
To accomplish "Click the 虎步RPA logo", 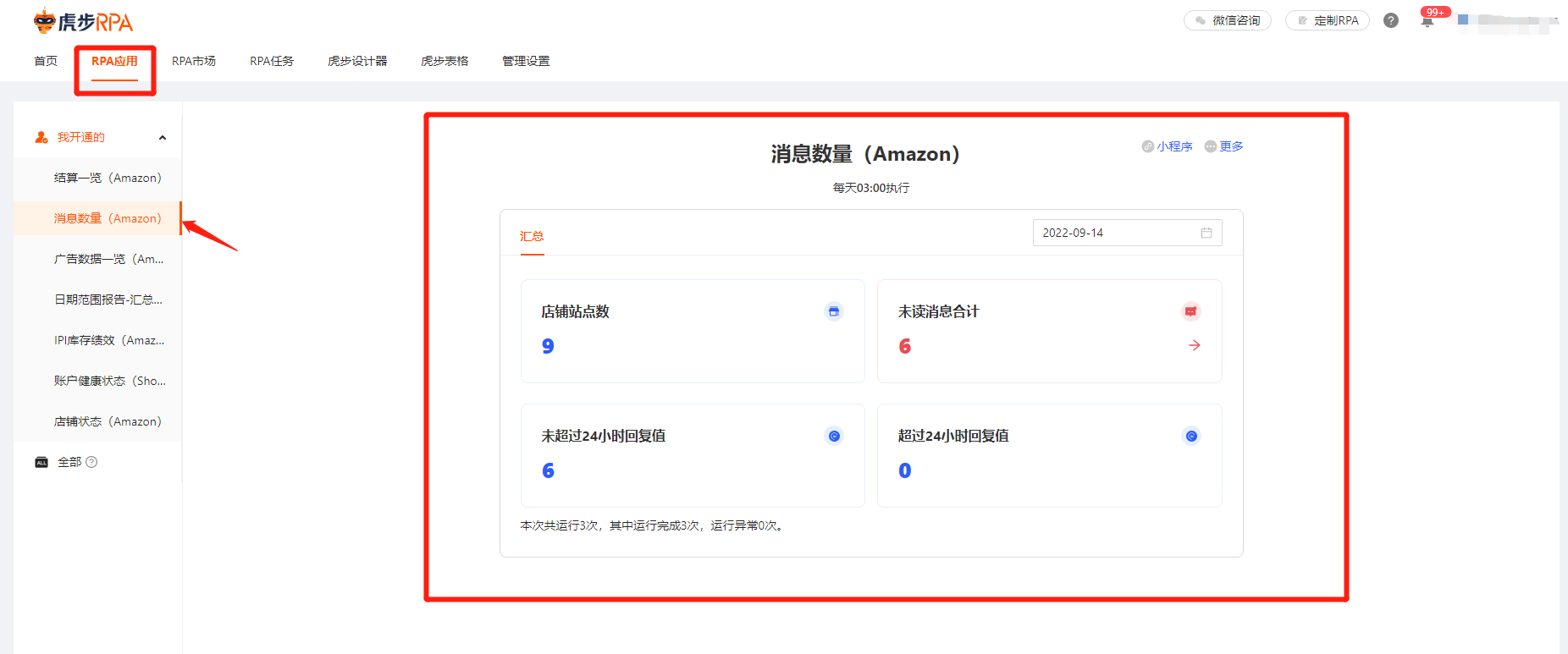I will 83,21.
